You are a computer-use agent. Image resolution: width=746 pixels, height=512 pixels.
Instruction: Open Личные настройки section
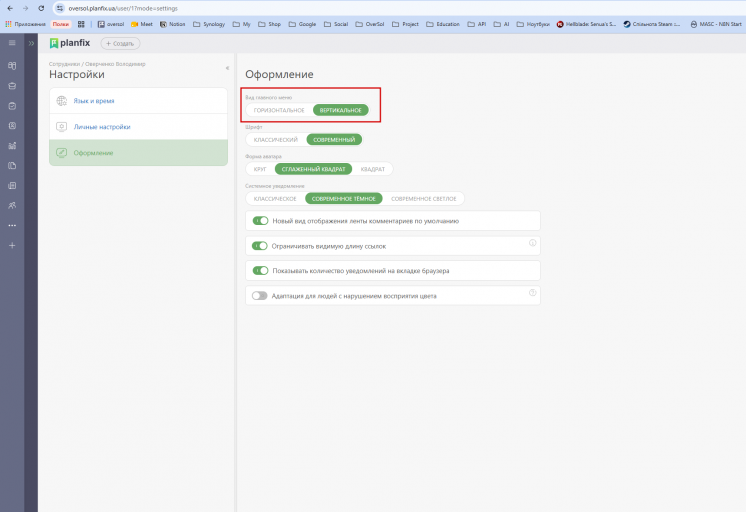click(x=138, y=127)
